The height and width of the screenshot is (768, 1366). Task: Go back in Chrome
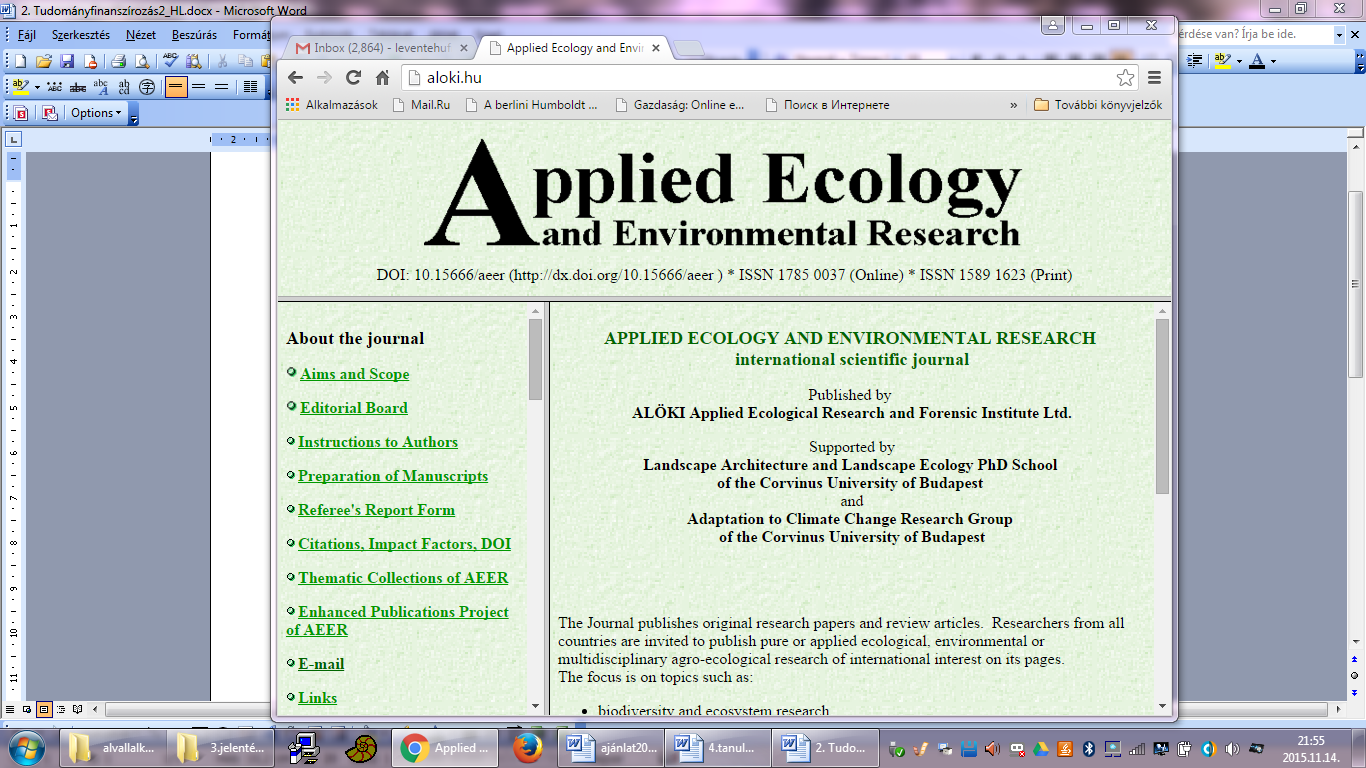pyautogui.click(x=295, y=78)
